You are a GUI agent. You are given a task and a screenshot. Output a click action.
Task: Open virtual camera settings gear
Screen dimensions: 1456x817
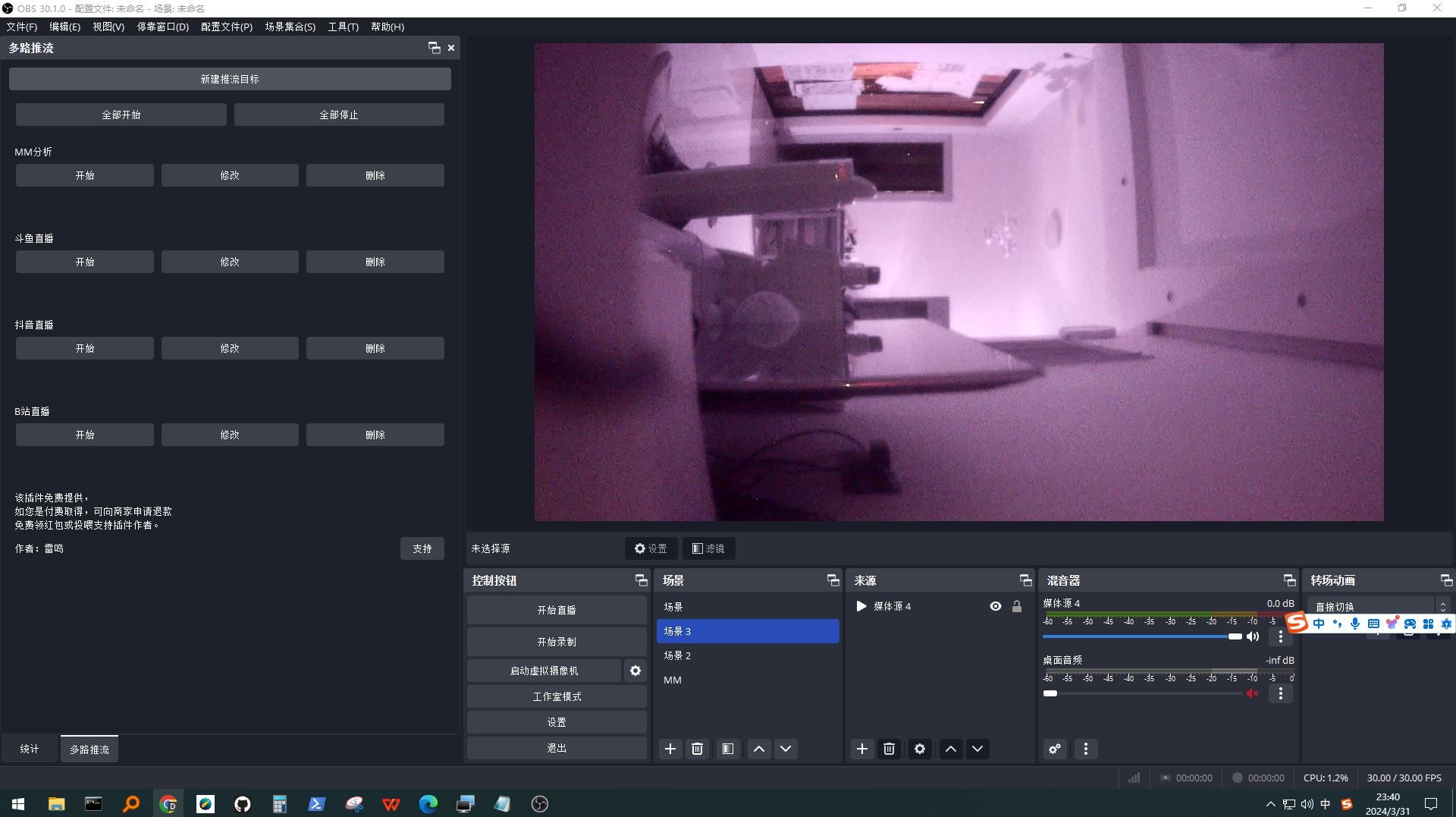[635, 671]
